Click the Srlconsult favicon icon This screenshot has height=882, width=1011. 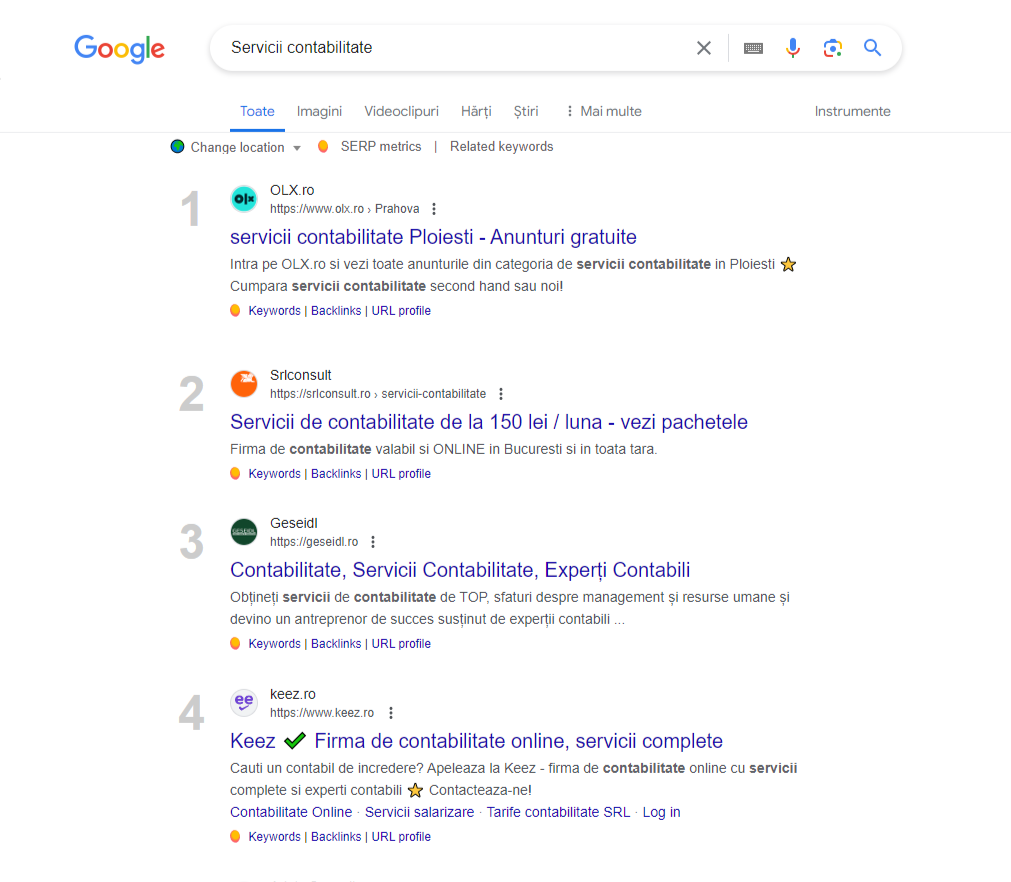(243, 383)
